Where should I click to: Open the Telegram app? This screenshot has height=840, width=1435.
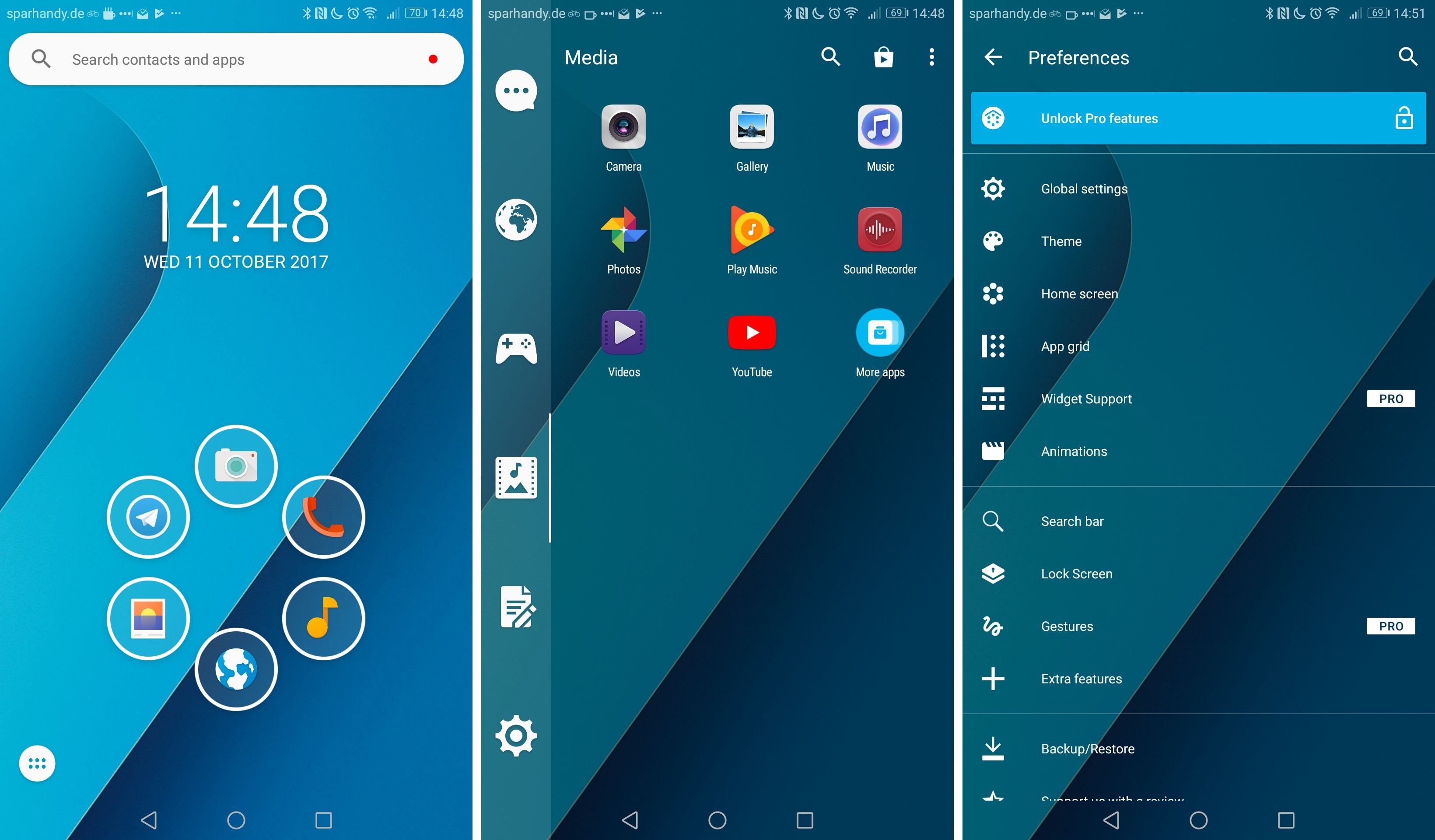147,517
